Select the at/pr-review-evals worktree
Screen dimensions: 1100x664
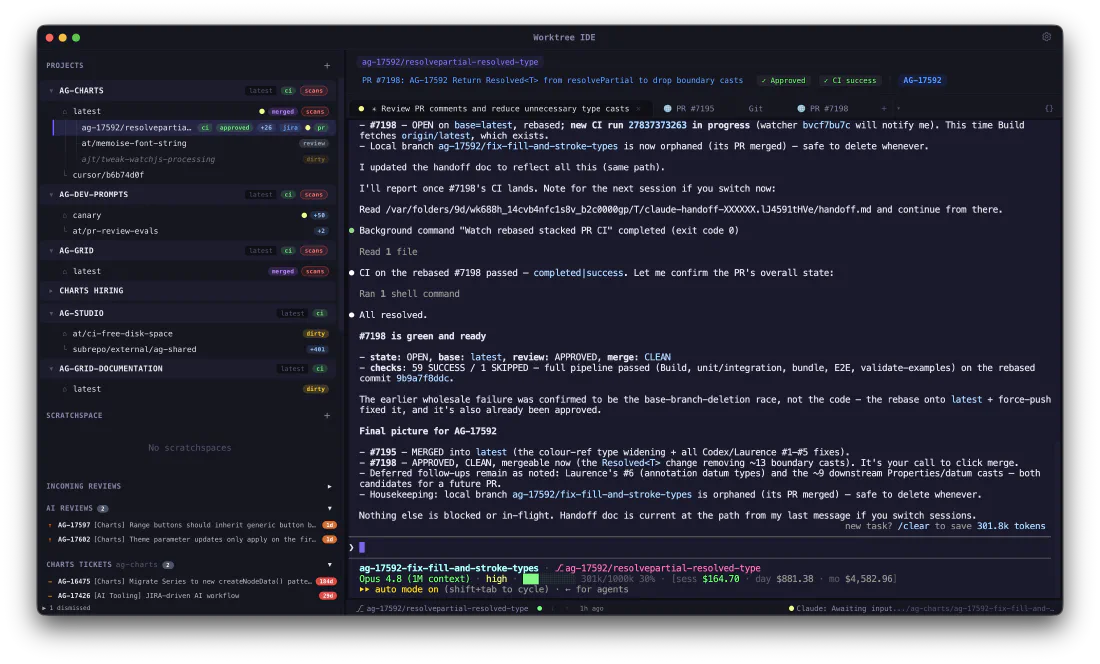click(115, 231)
